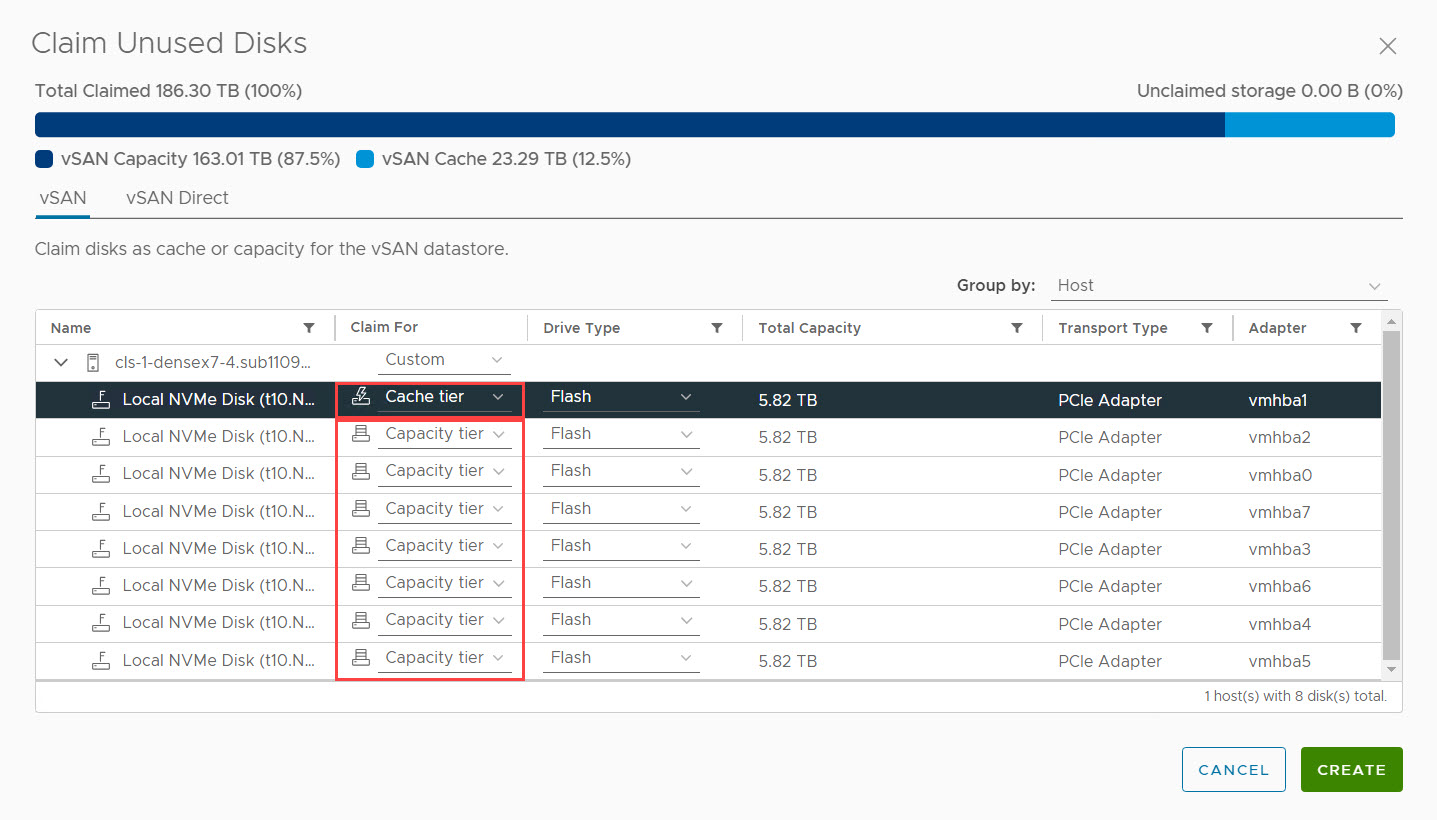Viewport: 1437px width, 820px height.
Task: Switch to the vSAN Direct tab
Action: [x=177, y=198]
